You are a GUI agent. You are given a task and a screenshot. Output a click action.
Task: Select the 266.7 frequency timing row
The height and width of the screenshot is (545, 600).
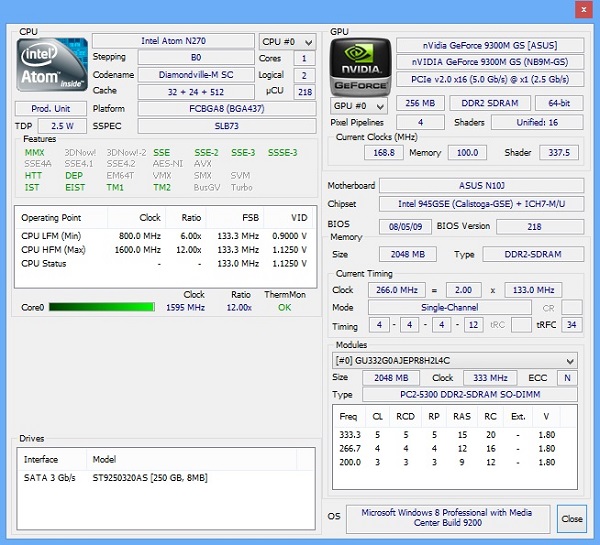pos(455,449)
